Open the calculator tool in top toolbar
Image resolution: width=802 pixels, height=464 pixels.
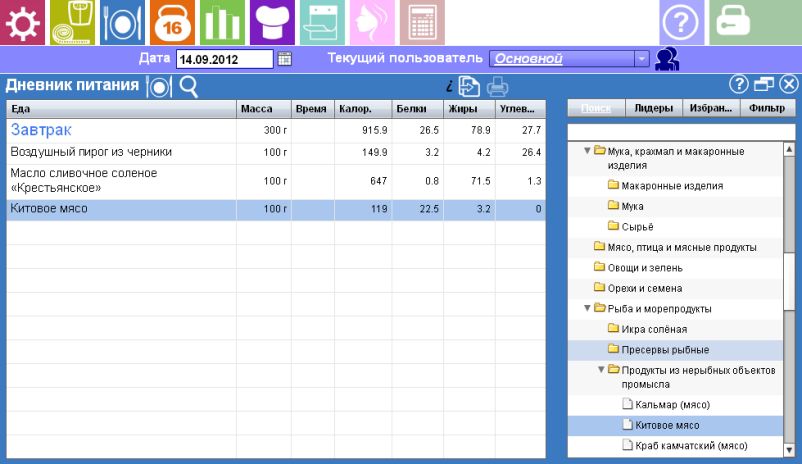422,22
